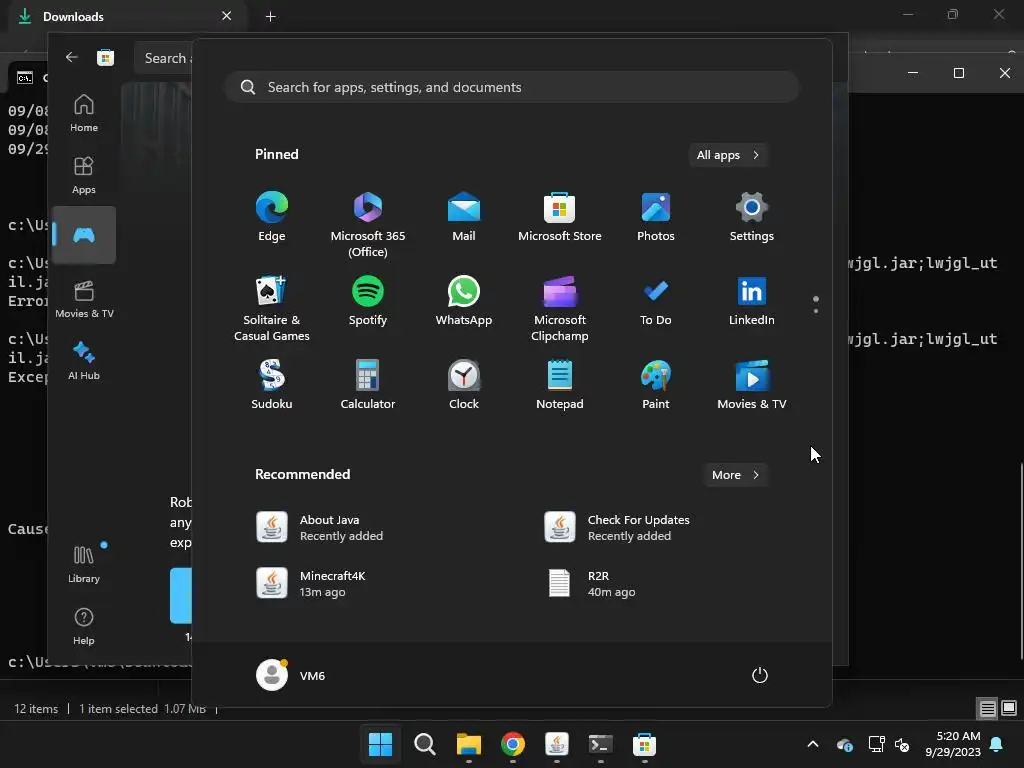Open Paint from Start menu
Screen dimensions: 1024x768
(x=656, y=385)
